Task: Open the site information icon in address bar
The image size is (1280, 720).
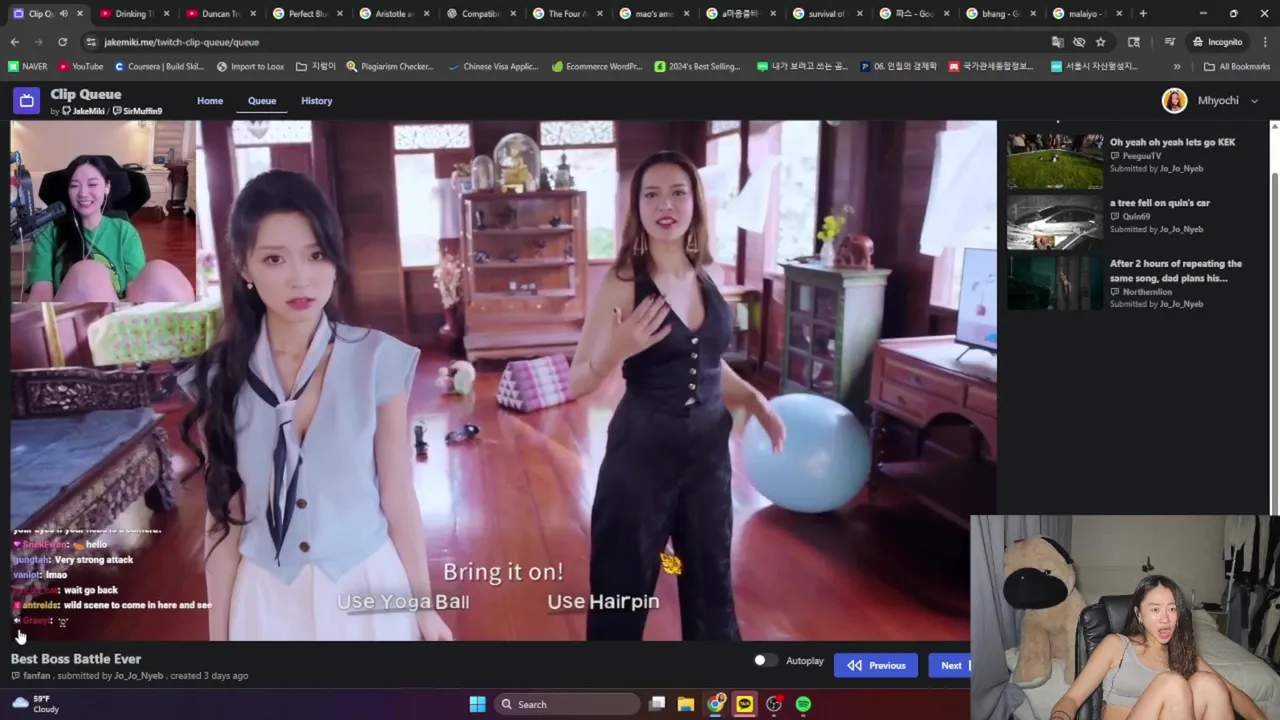Action: tap(91, 42)
